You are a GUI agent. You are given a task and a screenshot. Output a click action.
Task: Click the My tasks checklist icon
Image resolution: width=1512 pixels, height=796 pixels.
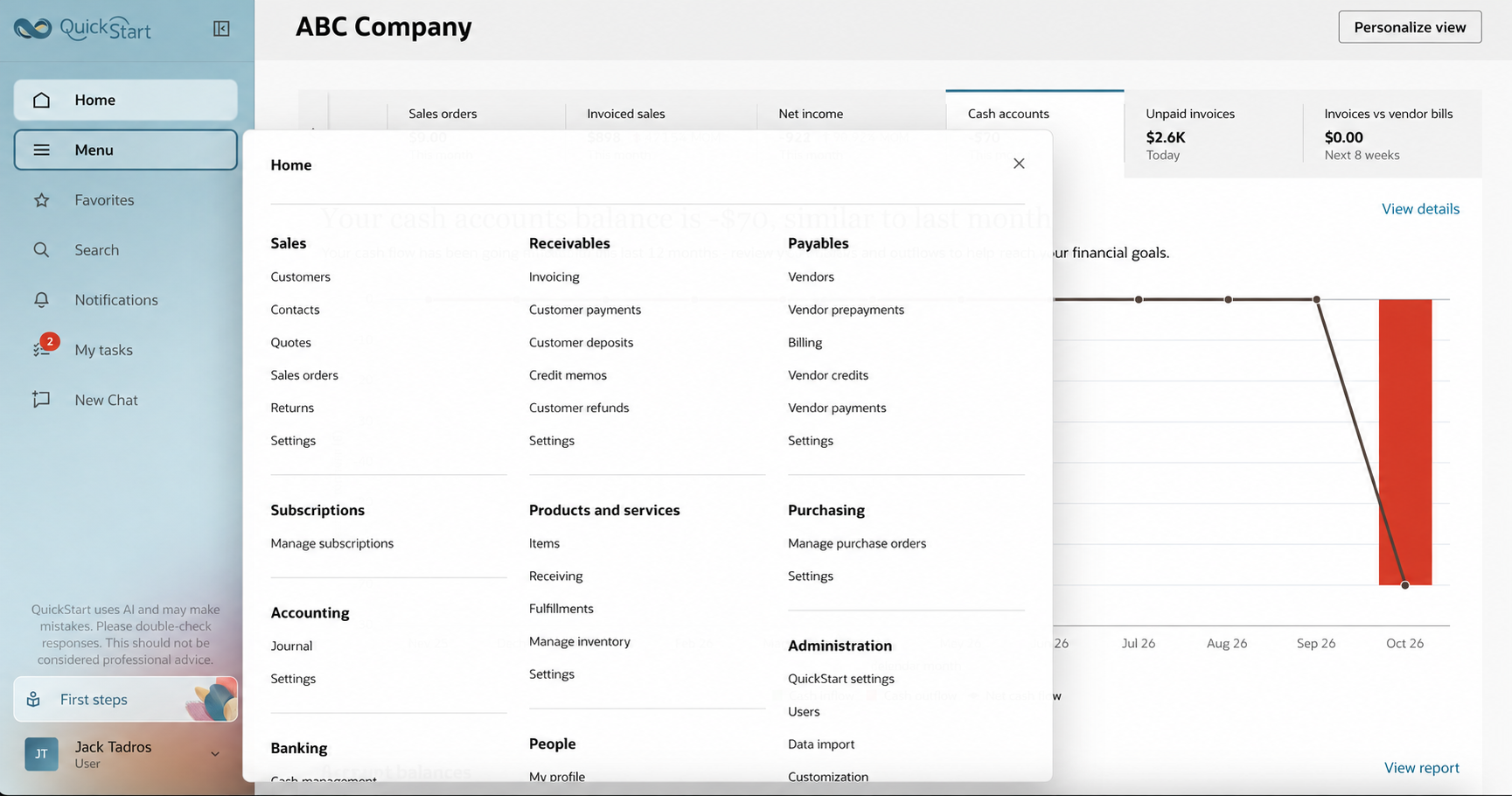click(41, 350)
